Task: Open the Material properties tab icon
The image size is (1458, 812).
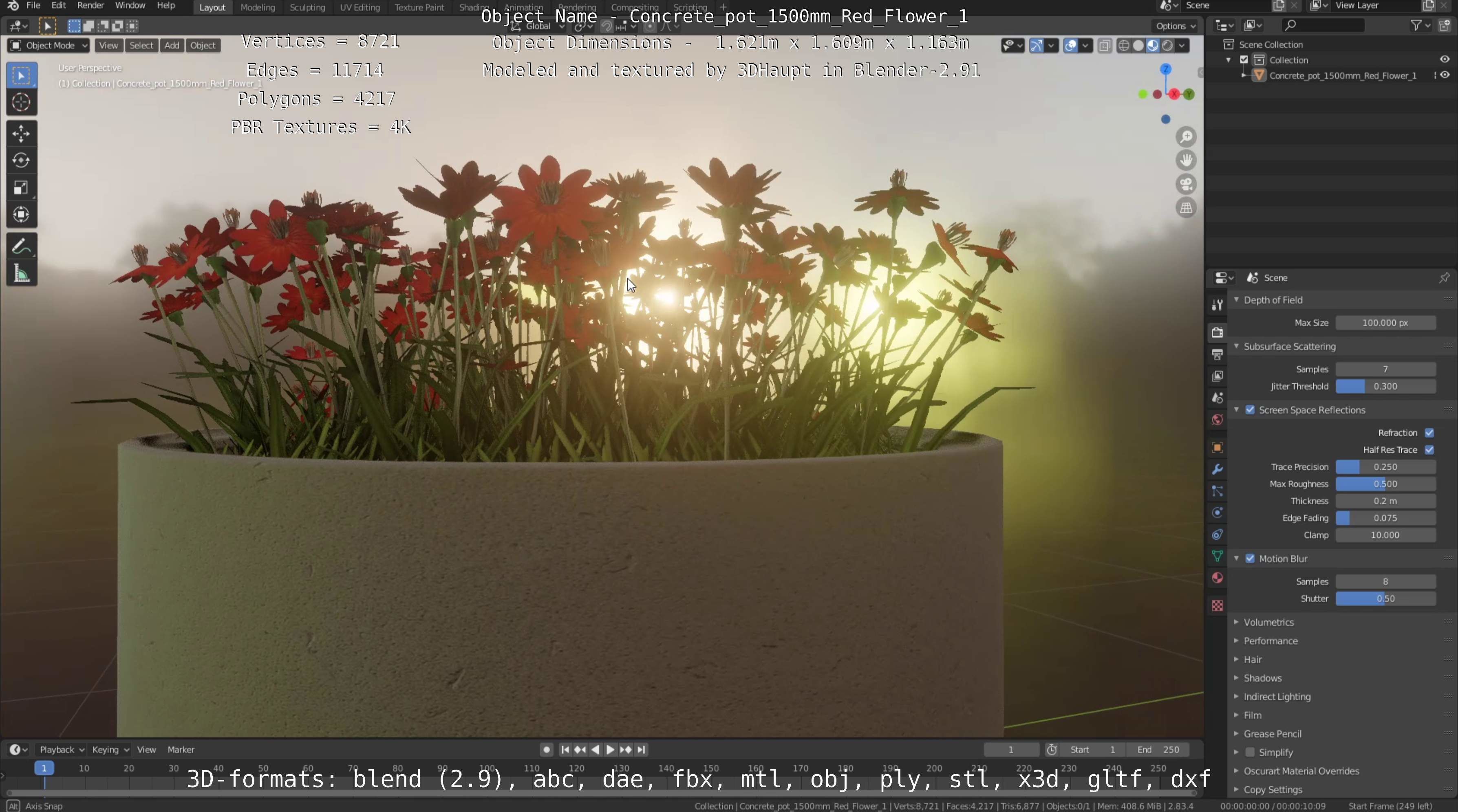Action: [1218, 578]
